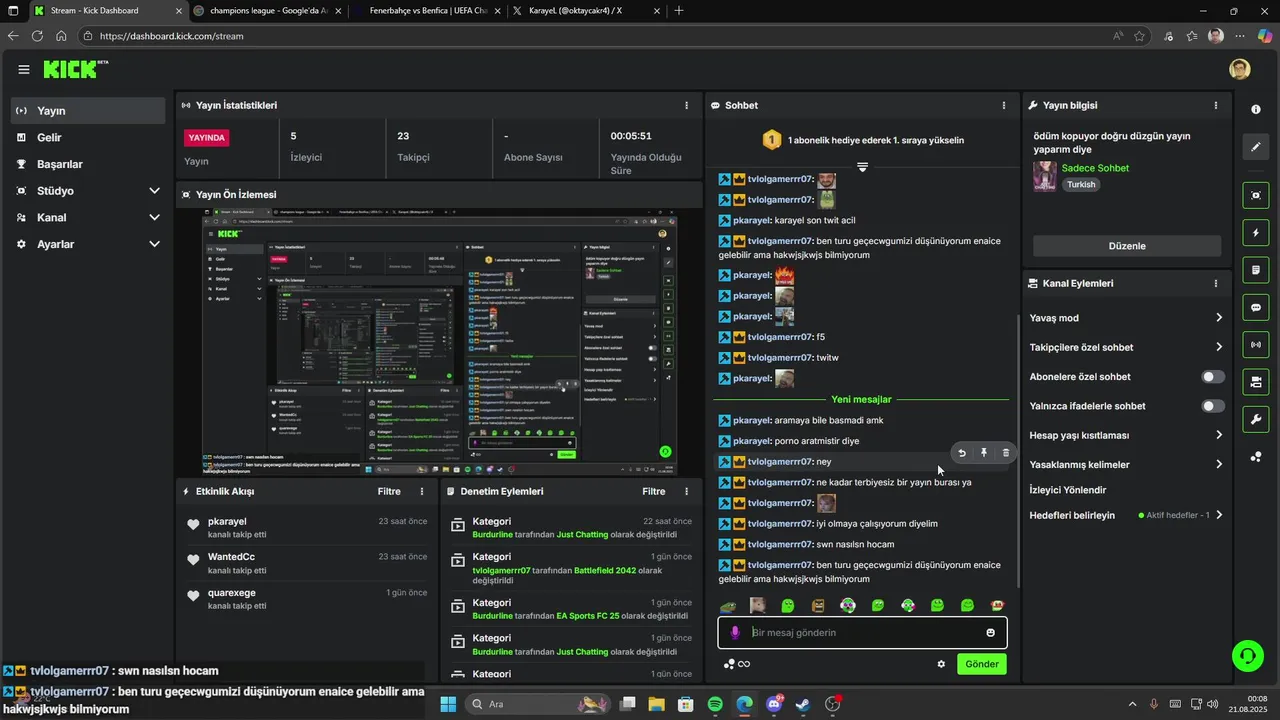Image resolution: width=1280 pixels, height=720 pixels.
Task: Open Just Chatting link in first Kategori entry
Action: pos(582,535)
